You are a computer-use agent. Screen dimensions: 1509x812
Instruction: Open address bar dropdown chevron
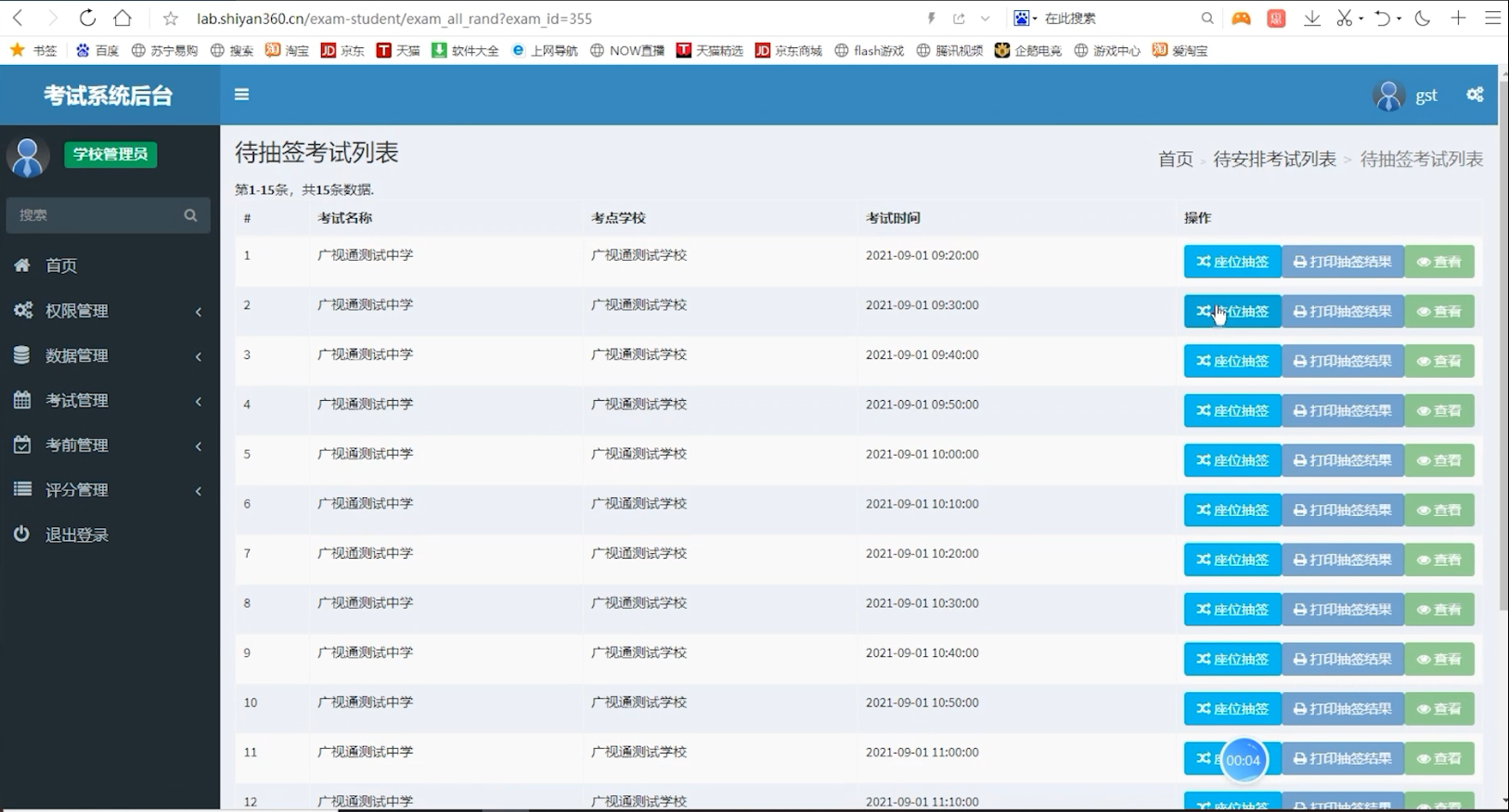(x=985, y=19)
